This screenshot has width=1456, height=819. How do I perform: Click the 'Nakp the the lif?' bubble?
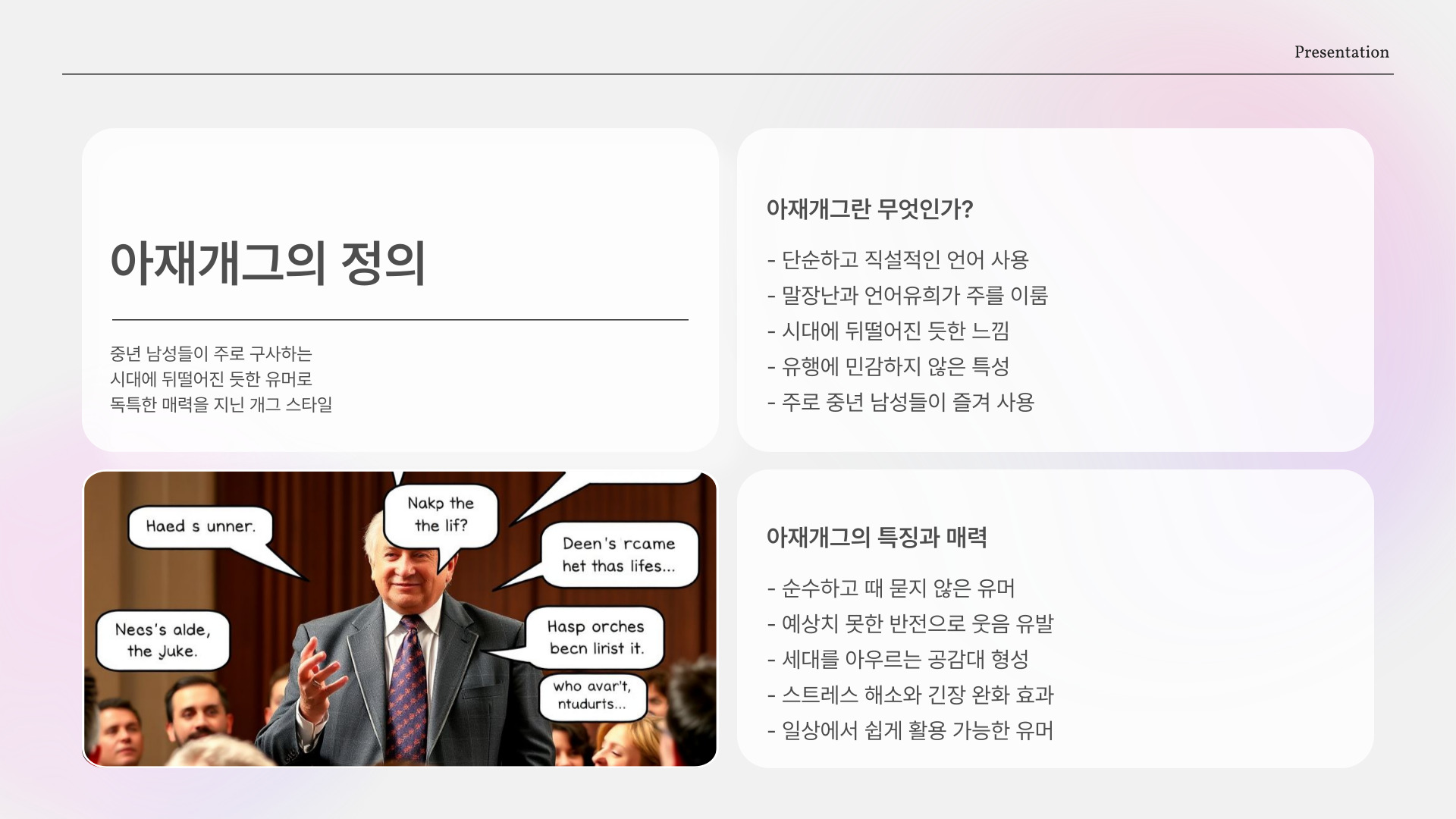coord(441,514)
